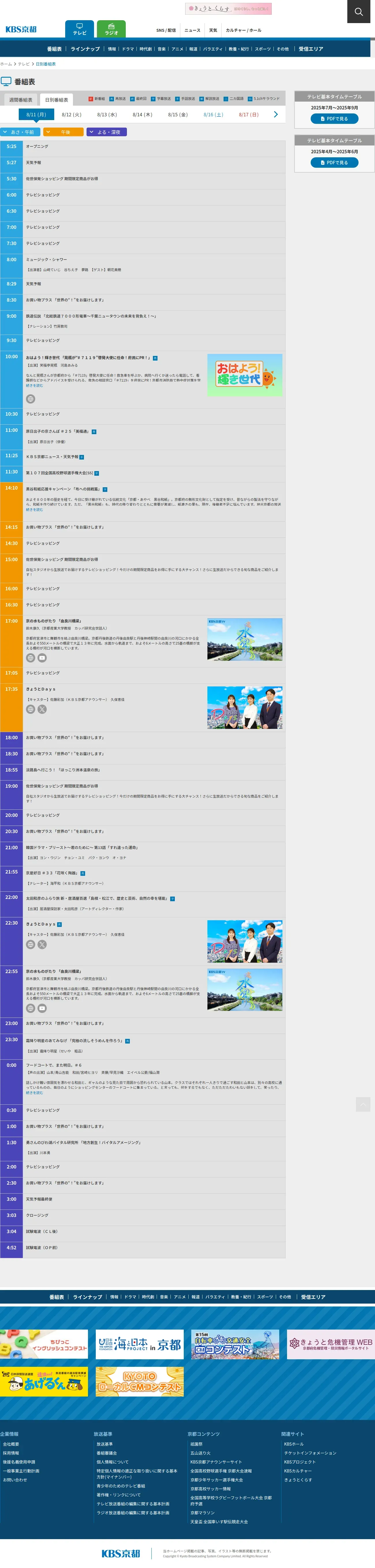Select the 8/11 (月) date tab
Viewport: 375px width, 1568px height.
[36, 114]
